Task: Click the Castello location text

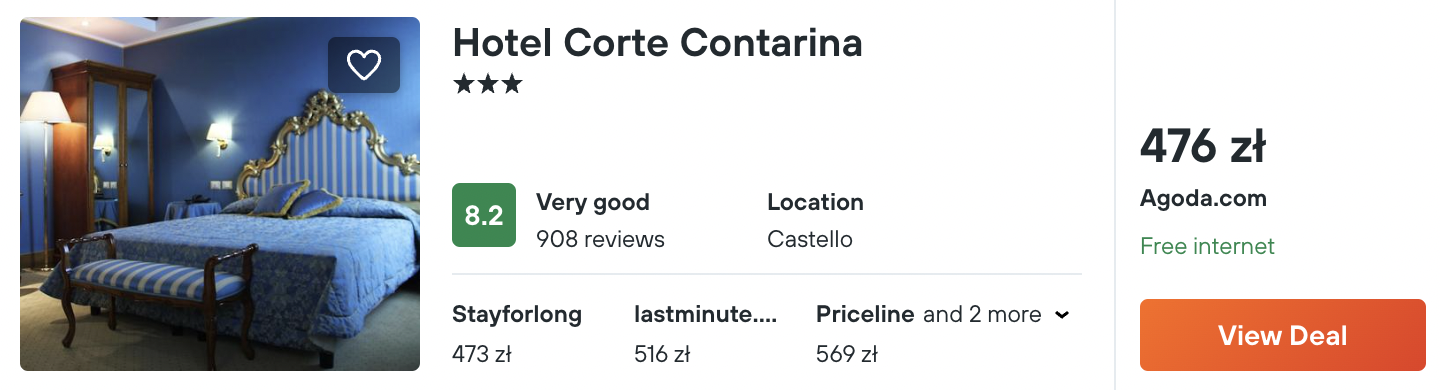Action: point(810,240)
